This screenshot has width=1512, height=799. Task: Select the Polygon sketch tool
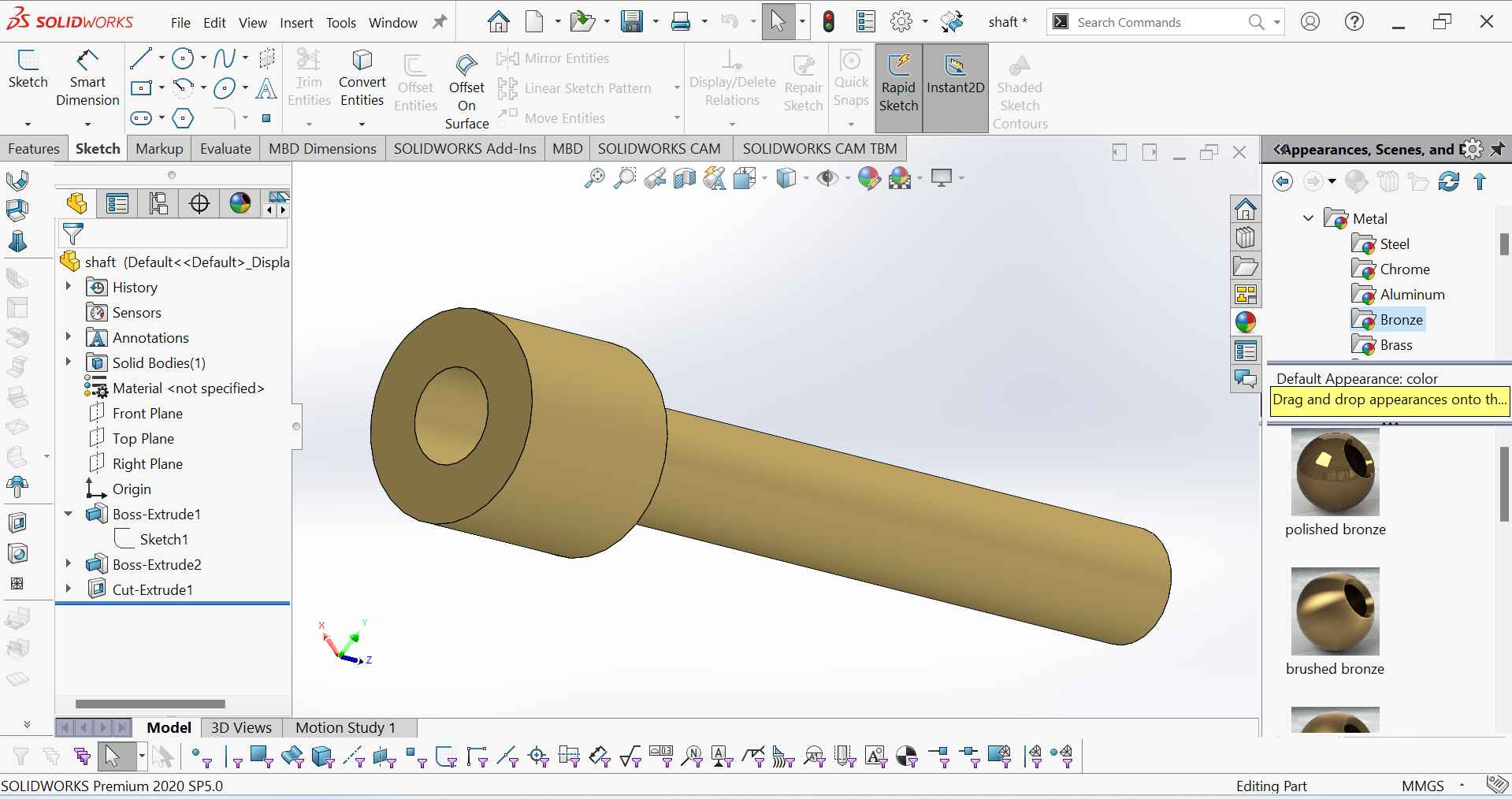(x=183, y=118)
